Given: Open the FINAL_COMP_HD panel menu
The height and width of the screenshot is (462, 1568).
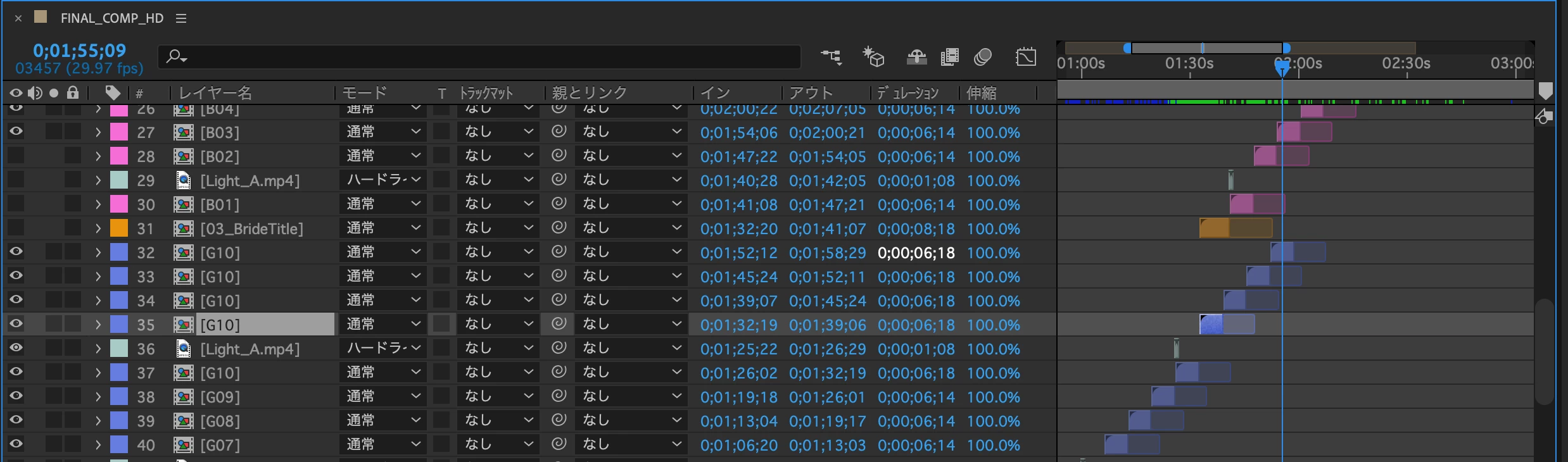Looking at the screenshot, I should click(181, 18).
